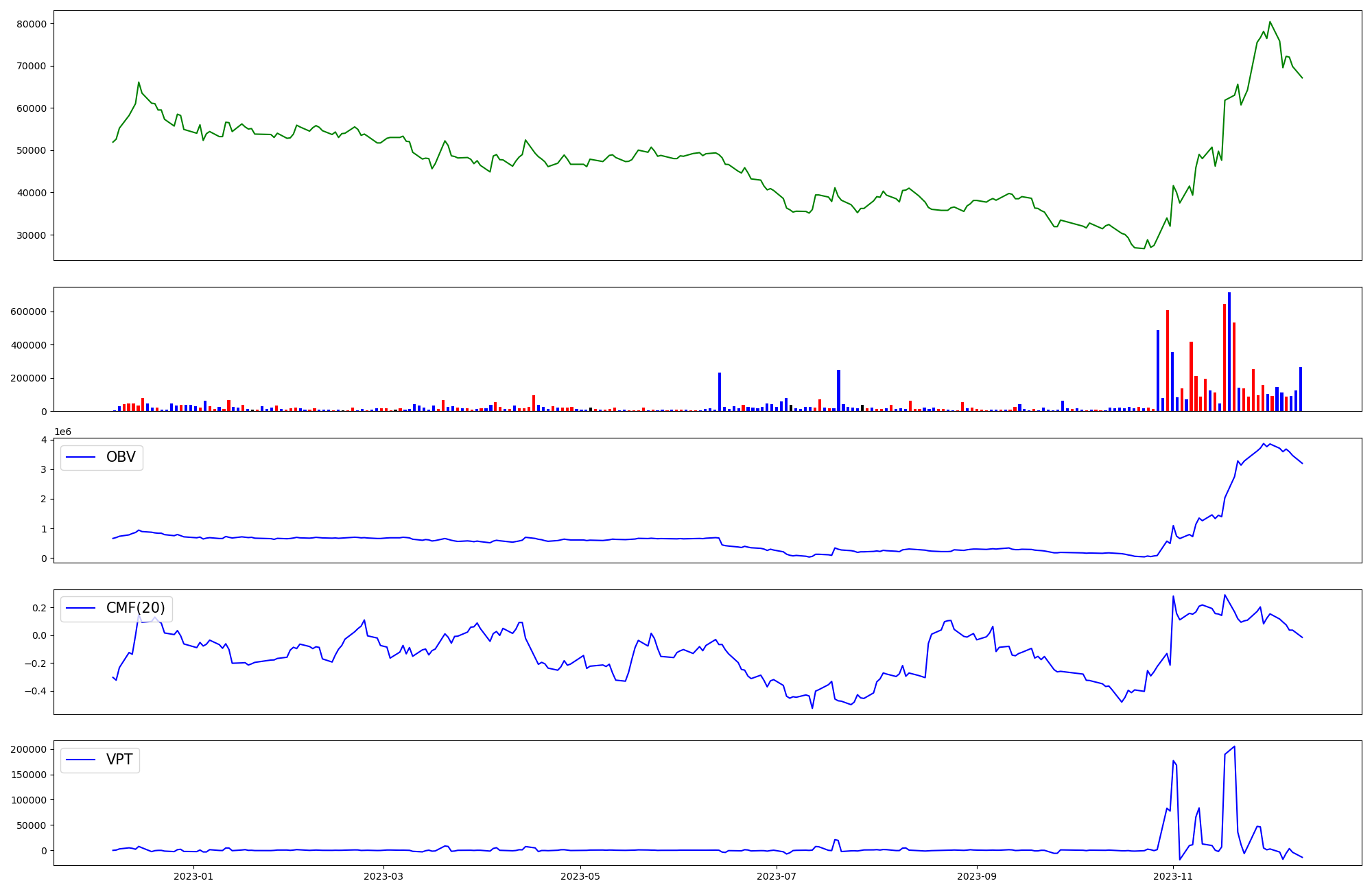Screen dimensions: 1372x892
Task: Click the green price line's highest peak
Action: tap(1270, 22)
